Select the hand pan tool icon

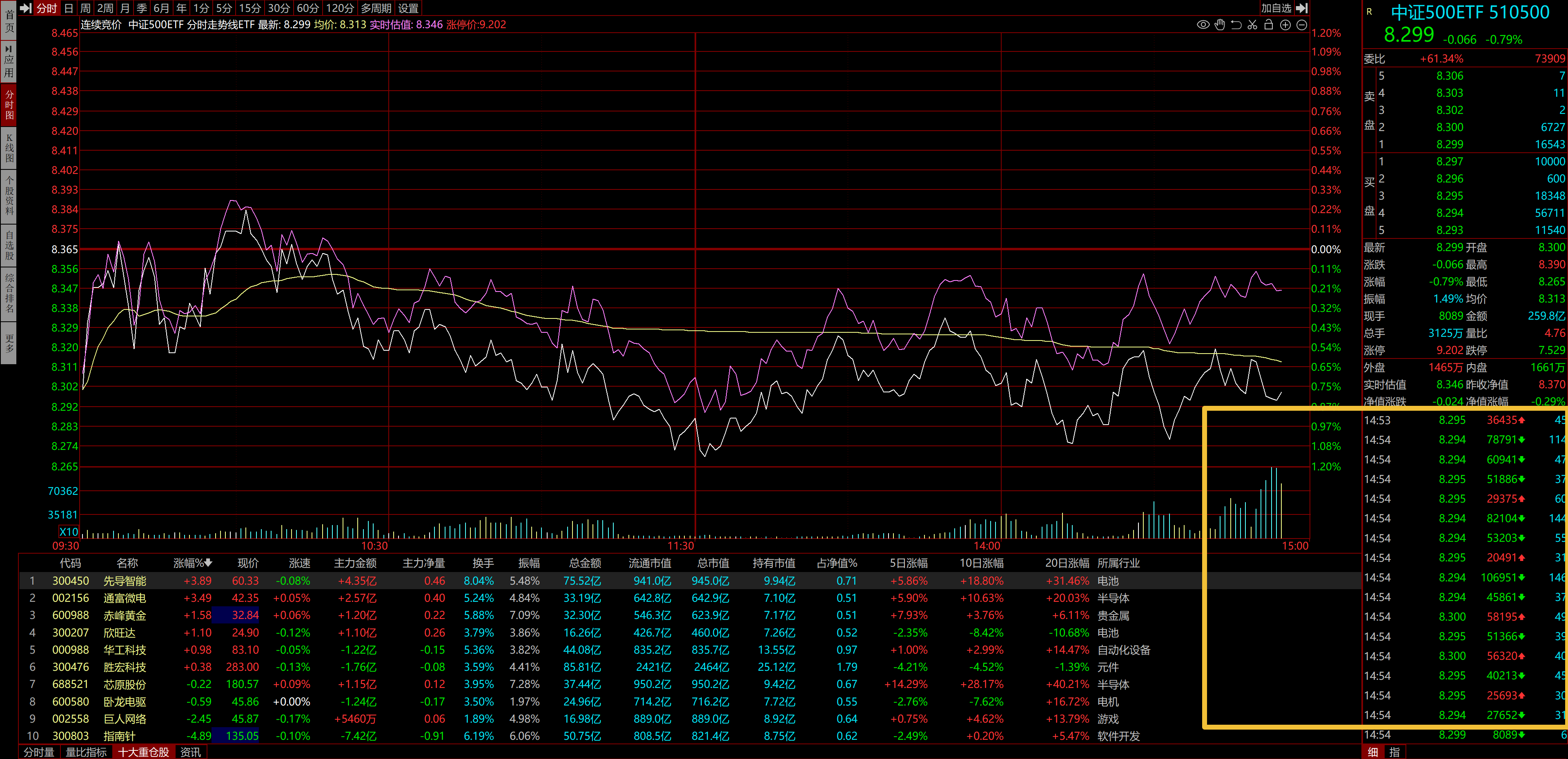(1220, 25)
